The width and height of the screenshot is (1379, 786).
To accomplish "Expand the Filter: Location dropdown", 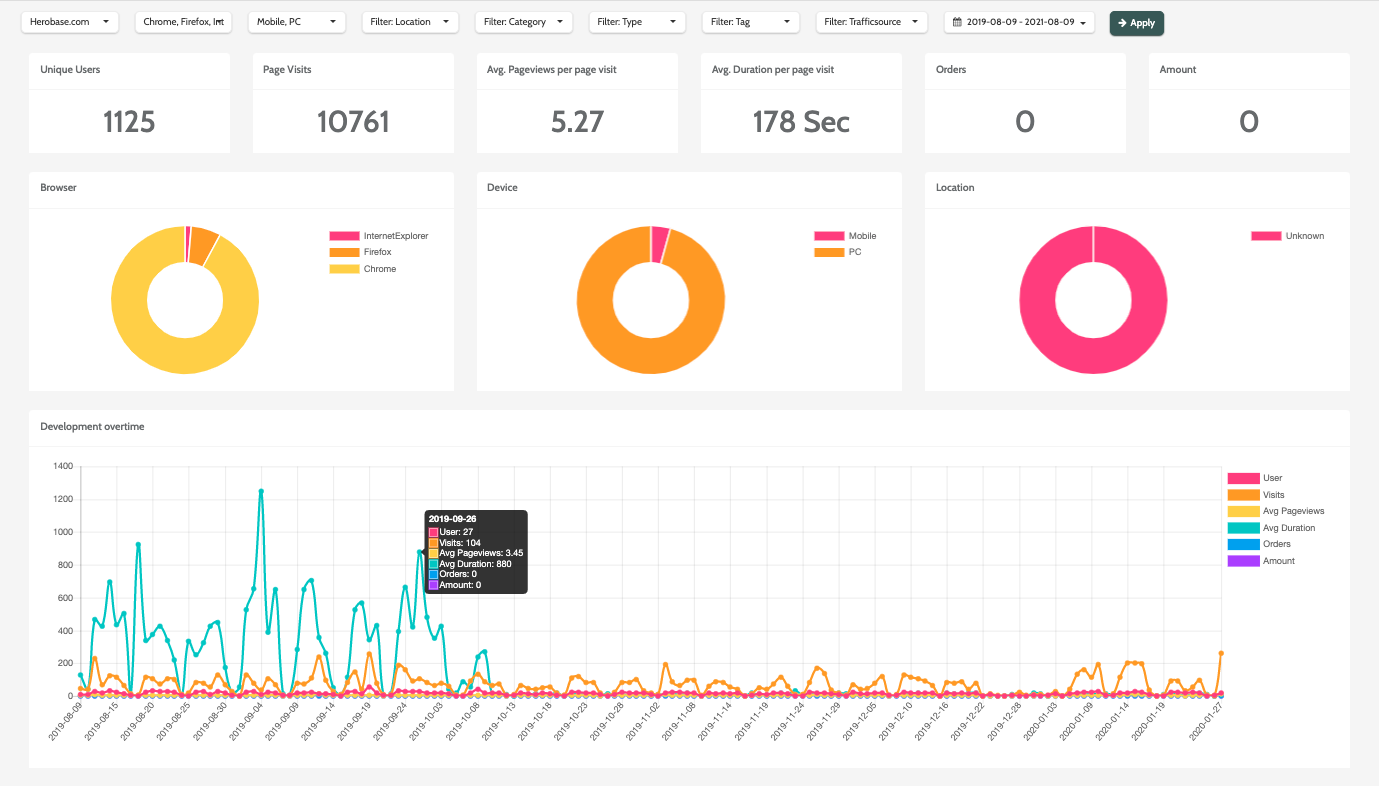I will coord(410,22).
